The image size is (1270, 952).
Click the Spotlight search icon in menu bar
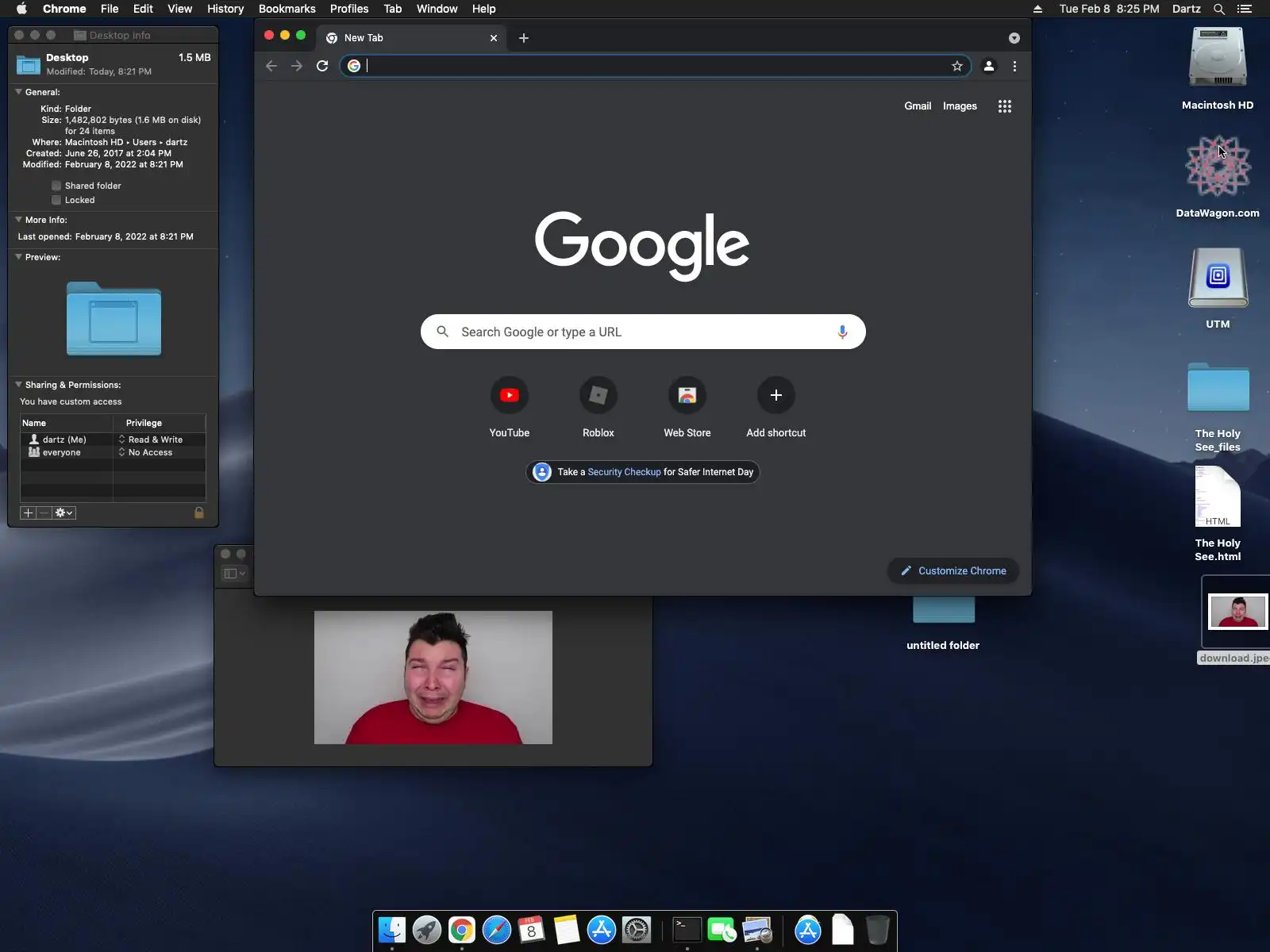pyautogui.click(x=1219, y=9)
